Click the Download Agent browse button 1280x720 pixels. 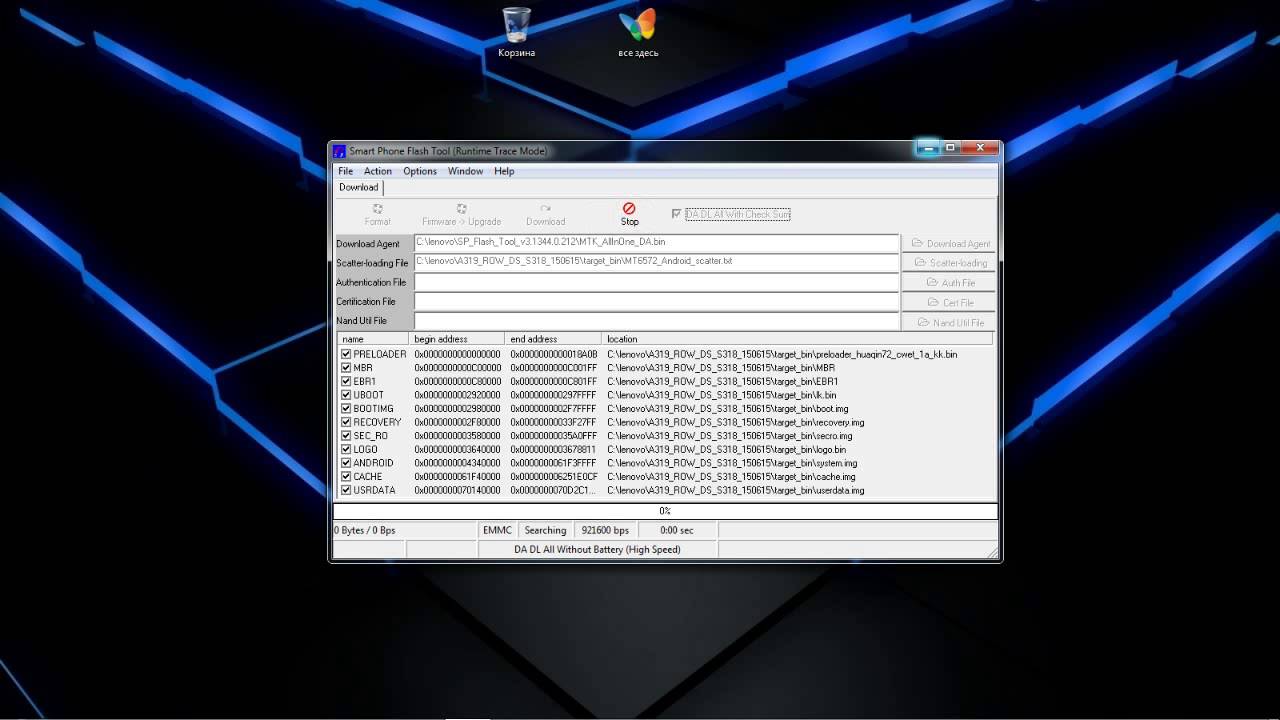pyautogui.click(x=949, y=244)
